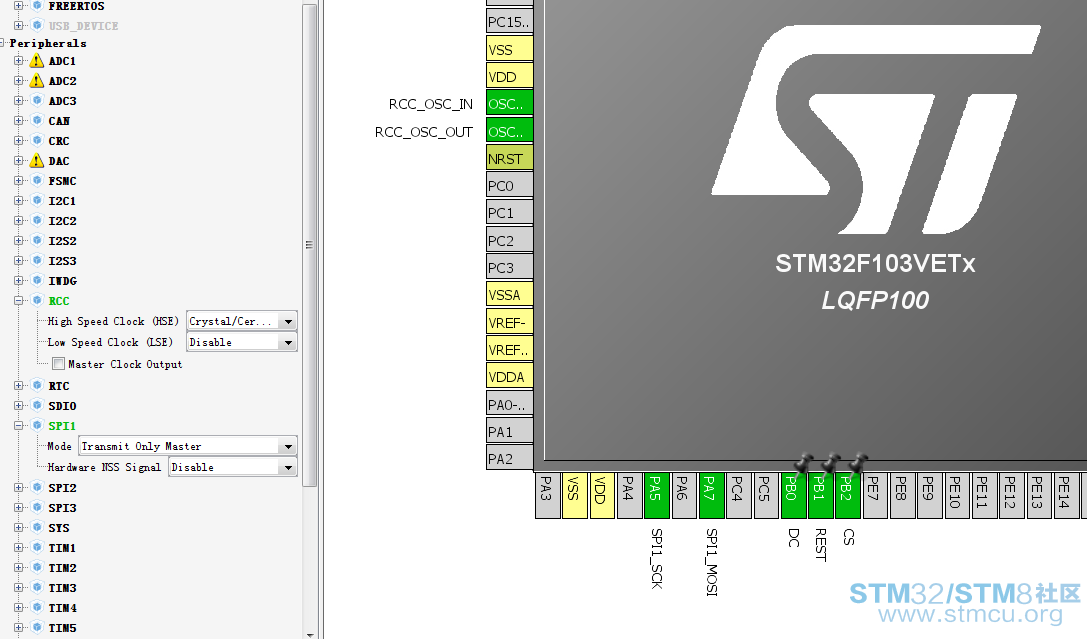Click the VDDA power pin
Image resolution: width=1087 pixels, height=639 pixels.
coord(510,377)
